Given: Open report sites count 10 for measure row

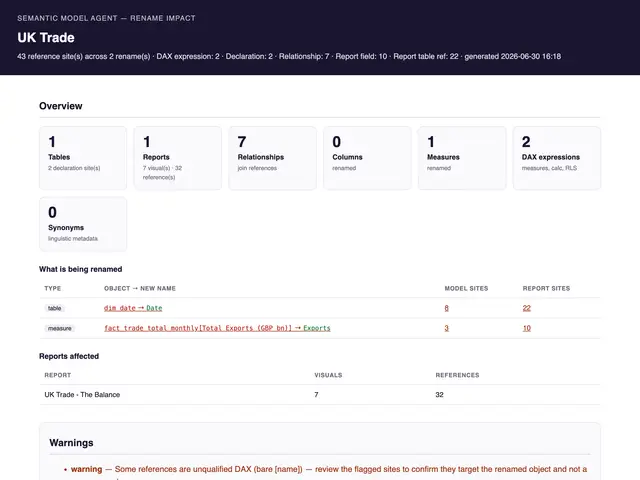Looking at the screenshot, I should pos(527,328).
